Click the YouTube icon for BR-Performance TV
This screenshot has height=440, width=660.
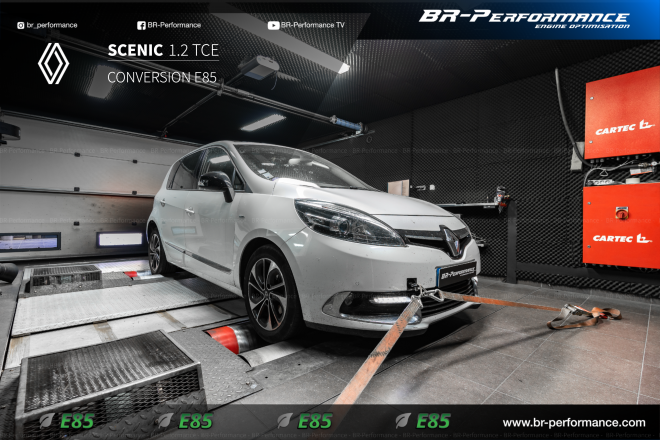[274, 25]
